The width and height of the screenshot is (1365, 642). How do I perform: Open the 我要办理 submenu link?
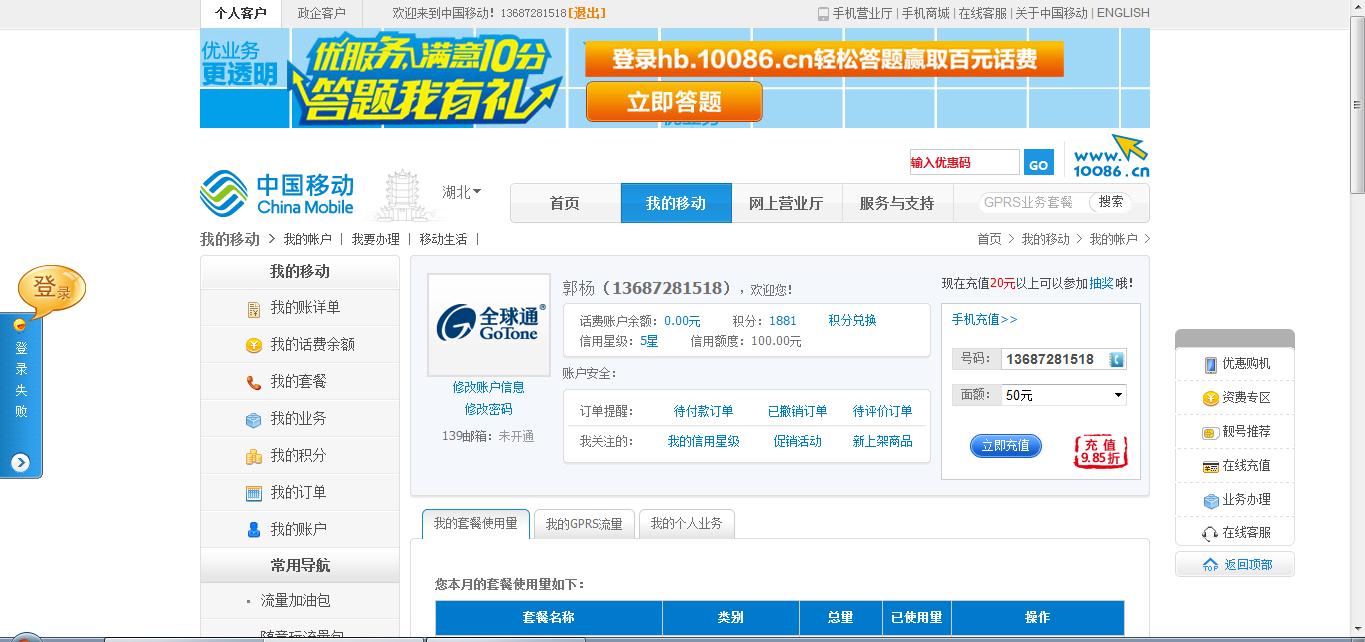tap(375, 239)
